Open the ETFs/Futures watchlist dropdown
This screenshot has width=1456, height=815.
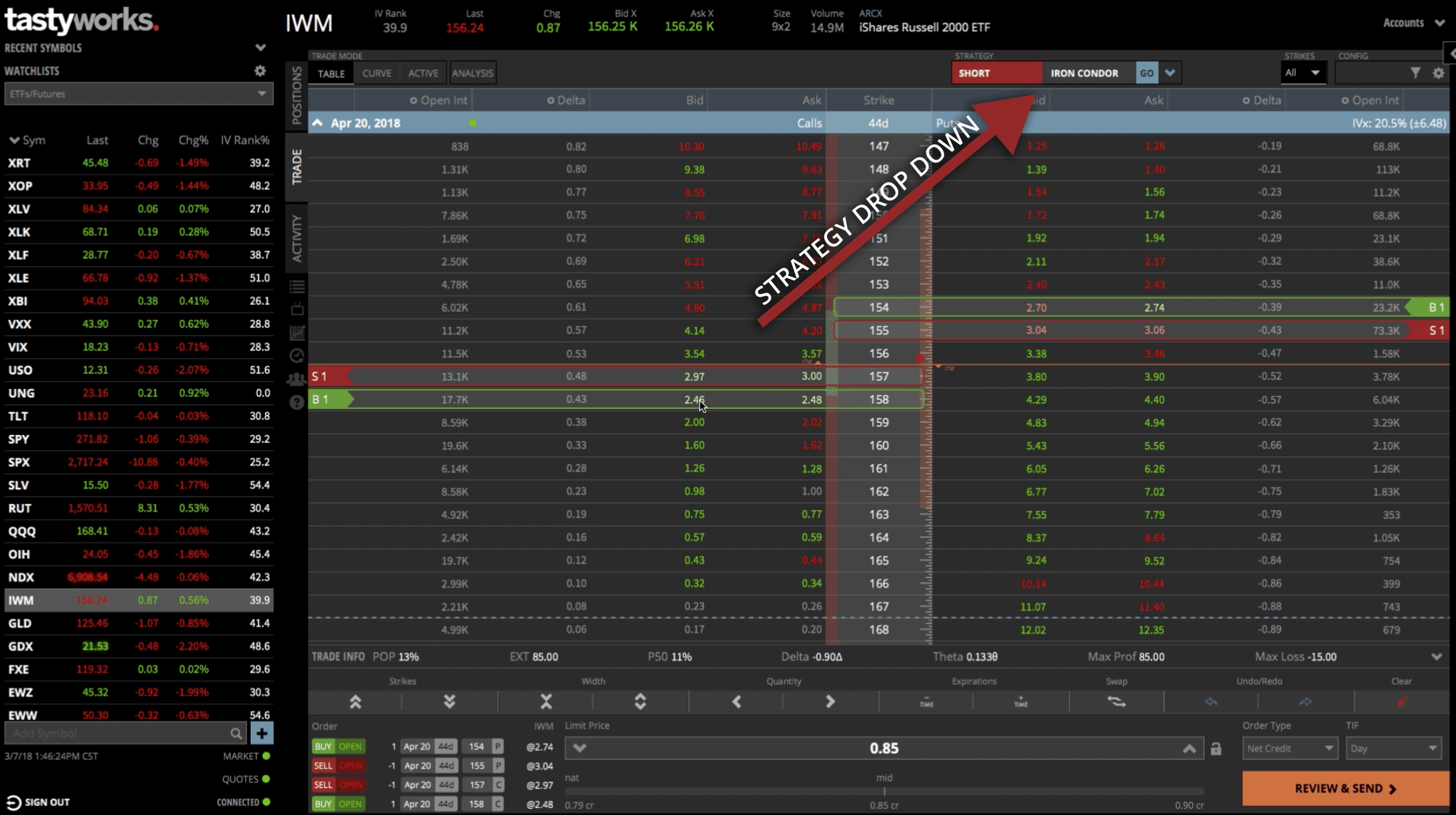point(138,94)
